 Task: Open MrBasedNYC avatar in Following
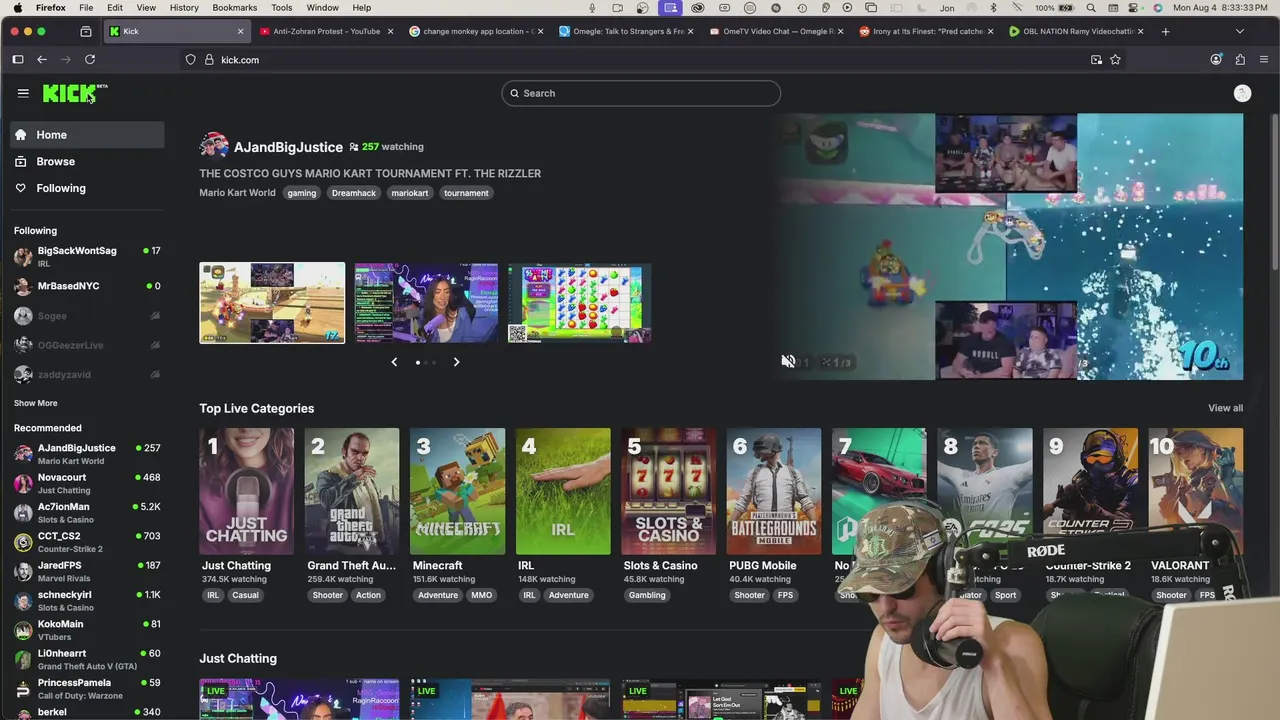[x=23, y=286]
